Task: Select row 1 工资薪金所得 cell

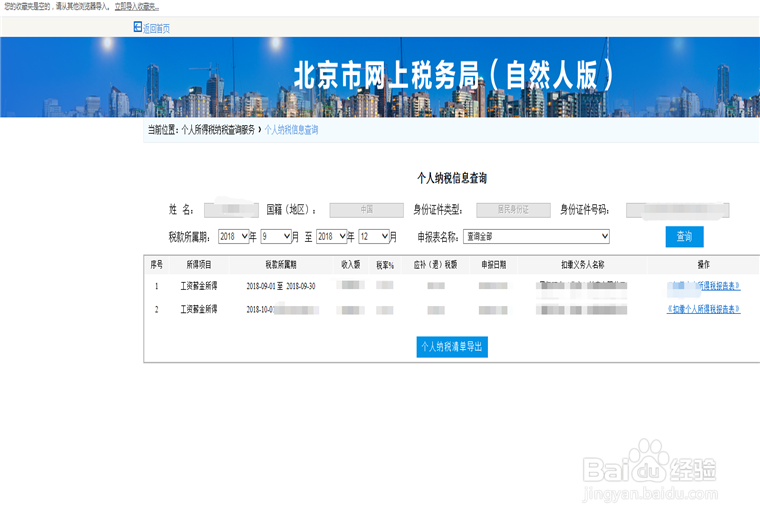Action: pos(199,286)
